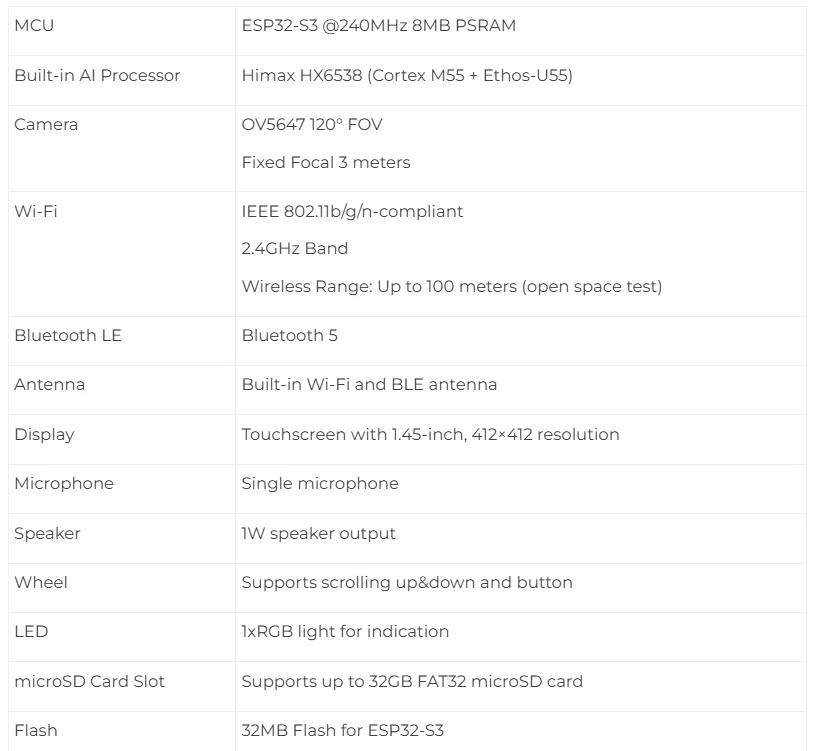The height and width of the screenshot is (751, 815).
Task: Click the 32MB Flash for ESP32-S3 value
Action: 343,731
